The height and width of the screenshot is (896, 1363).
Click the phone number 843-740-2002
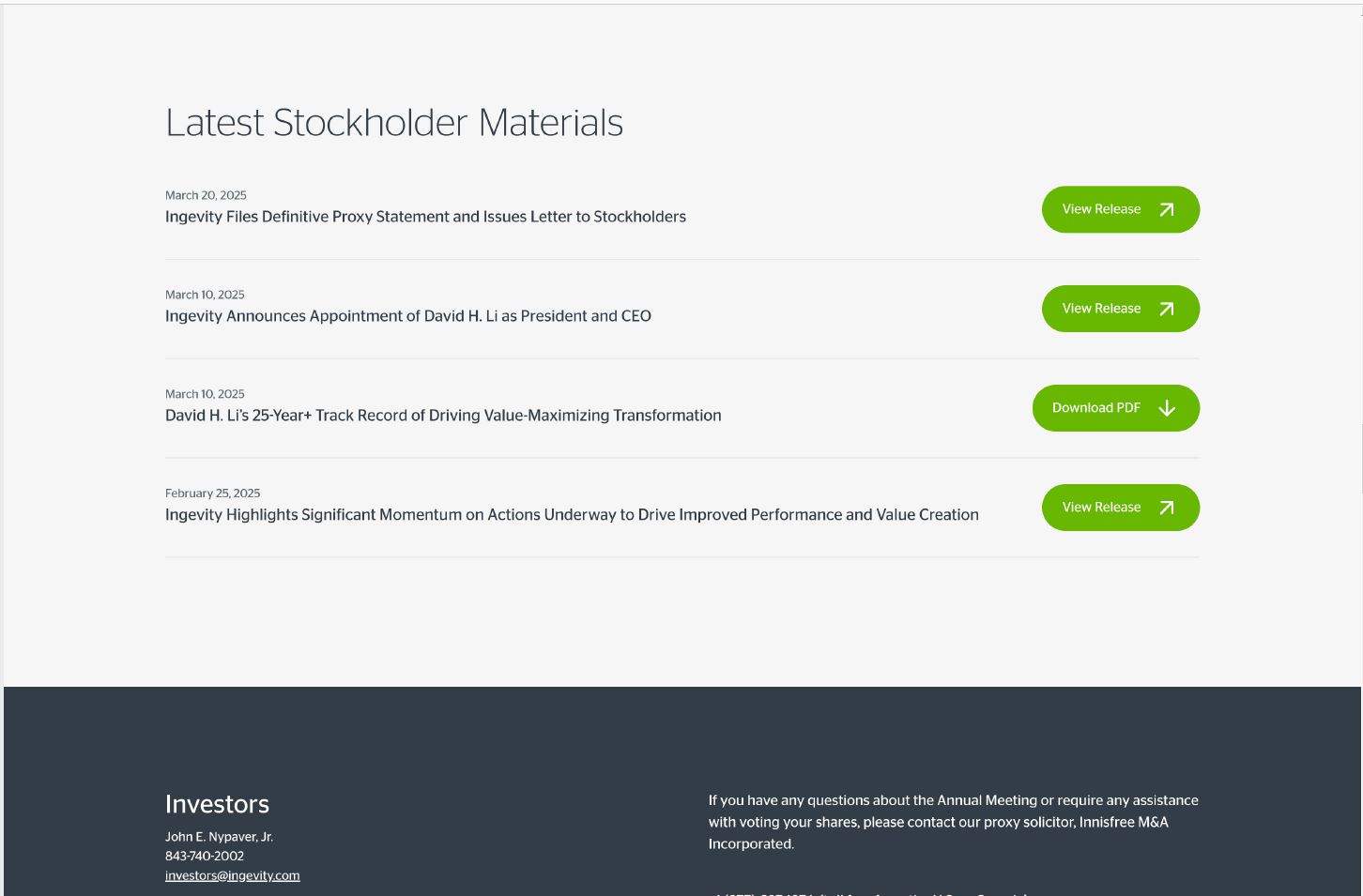click(205, 856)
